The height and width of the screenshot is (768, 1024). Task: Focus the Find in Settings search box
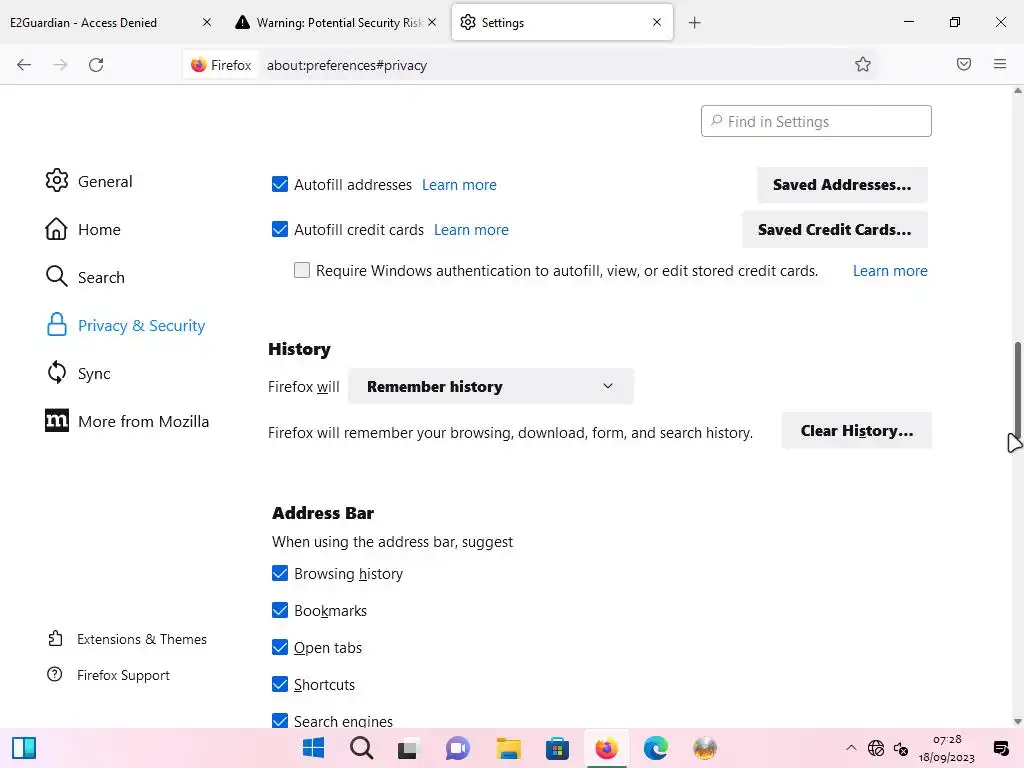pyautogui.click(x=816, y=121)
